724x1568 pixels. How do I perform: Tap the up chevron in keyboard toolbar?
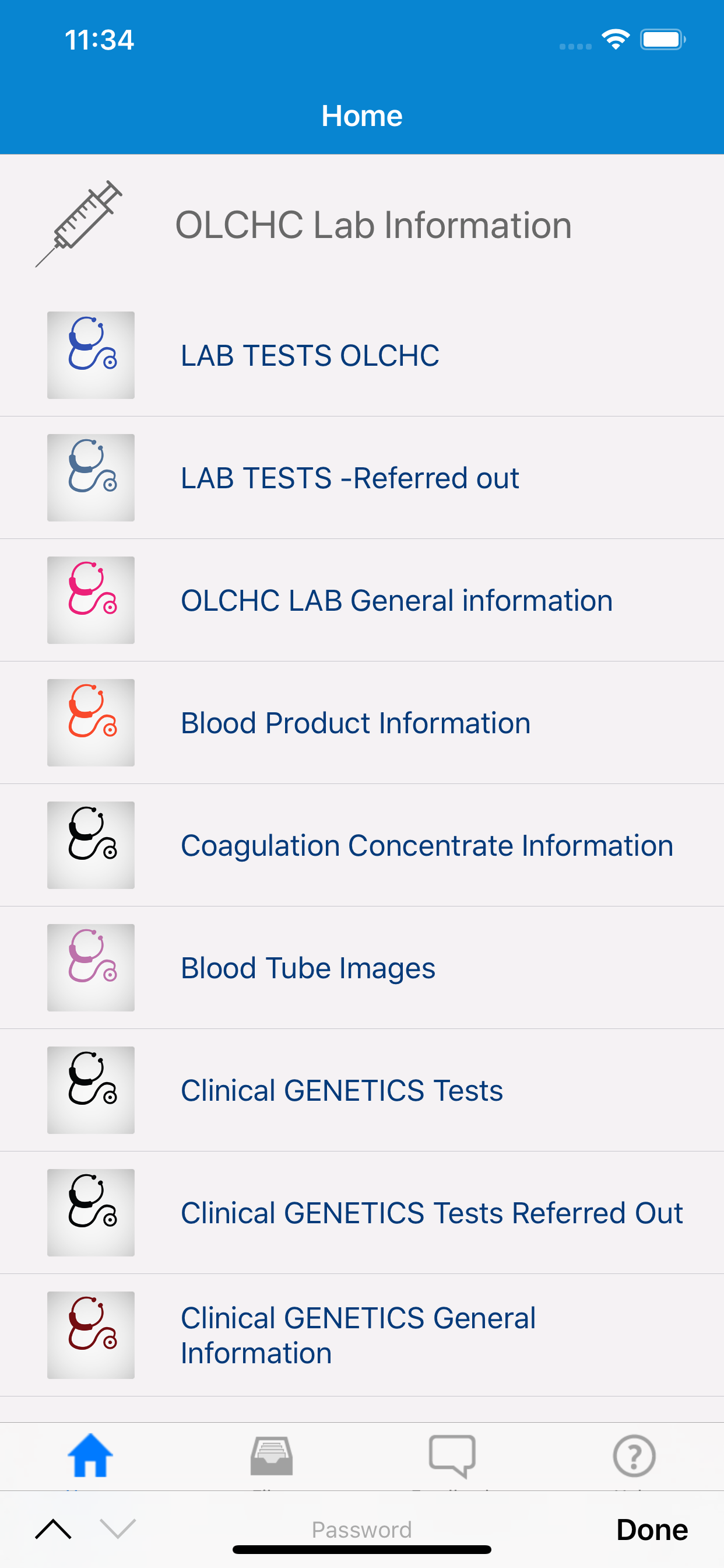(x=54, y=1528)
